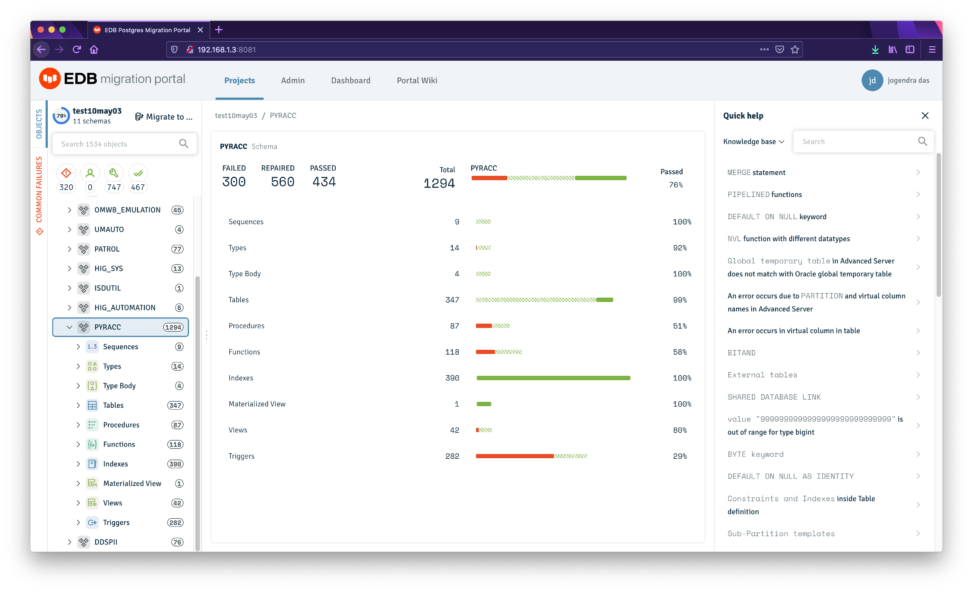Open the Admin tab
This screenshot has width=973, height=592.
tap(293, 81)
